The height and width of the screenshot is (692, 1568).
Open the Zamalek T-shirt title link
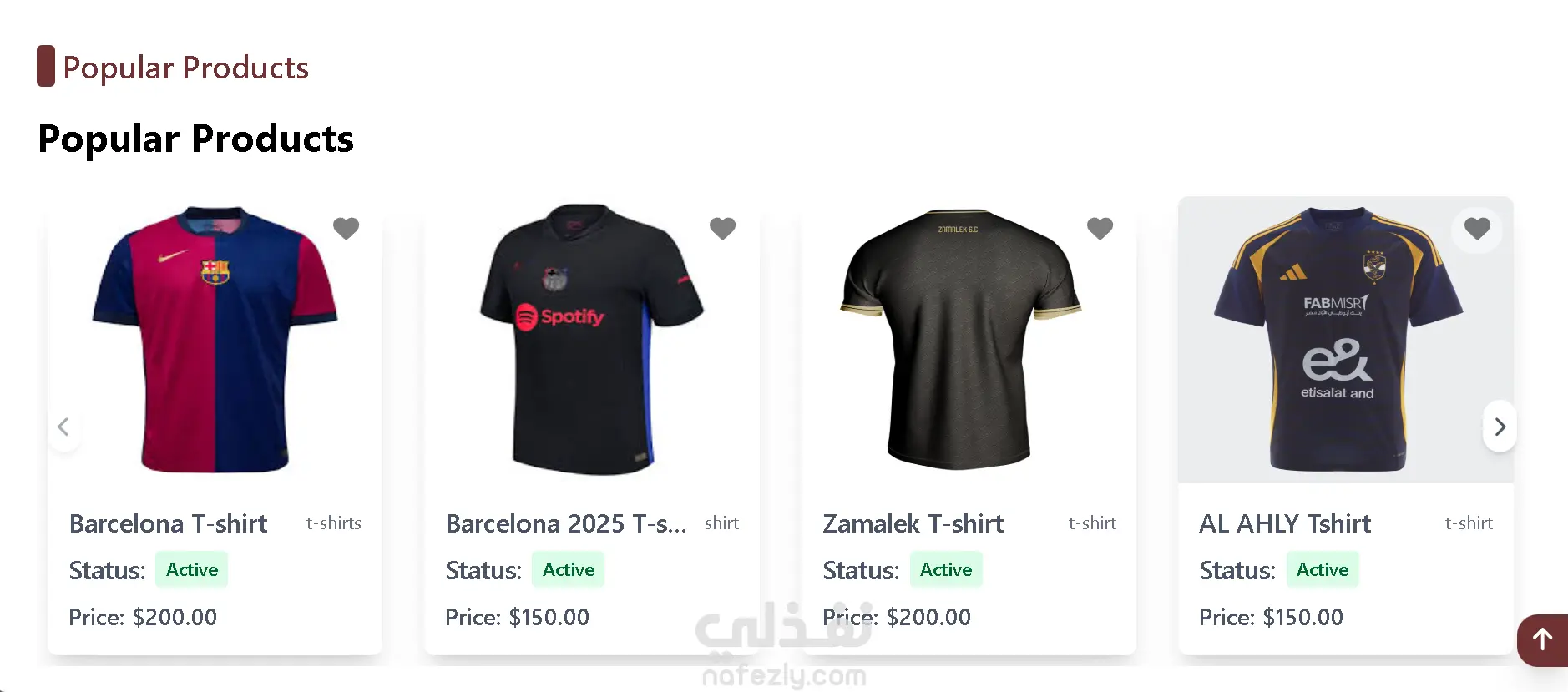(x=913, y=523)
